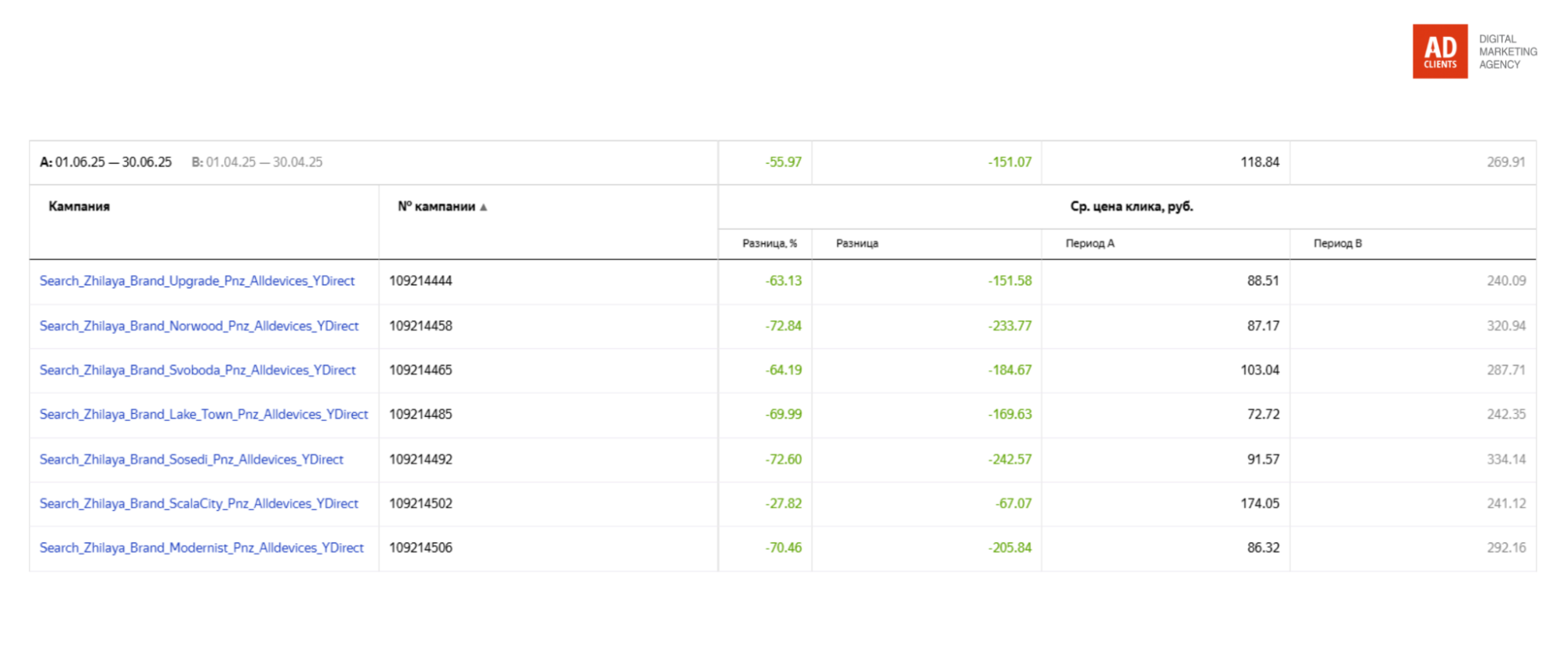Open Search_Zhilaya_Brand_ScalaCity campaign link
The height and width of the screenshot is (660, 1568).
[199, 504]
